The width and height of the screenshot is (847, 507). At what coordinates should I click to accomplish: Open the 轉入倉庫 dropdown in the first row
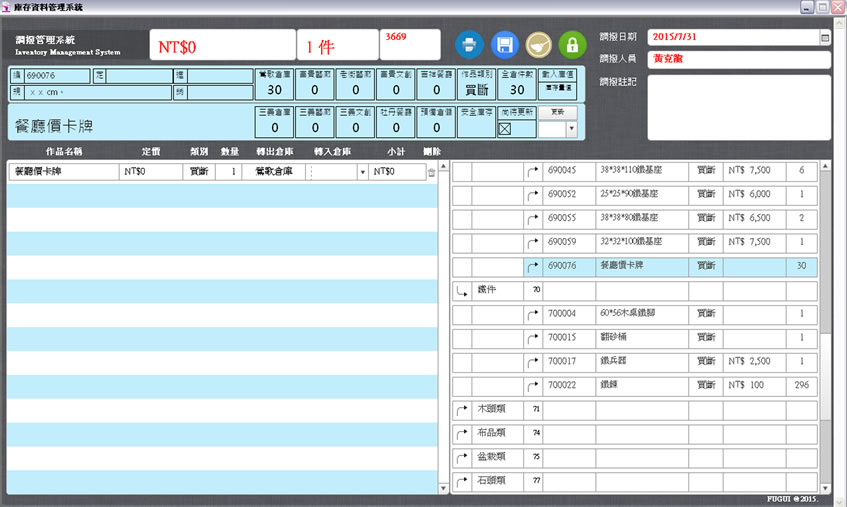pos(362,172)
